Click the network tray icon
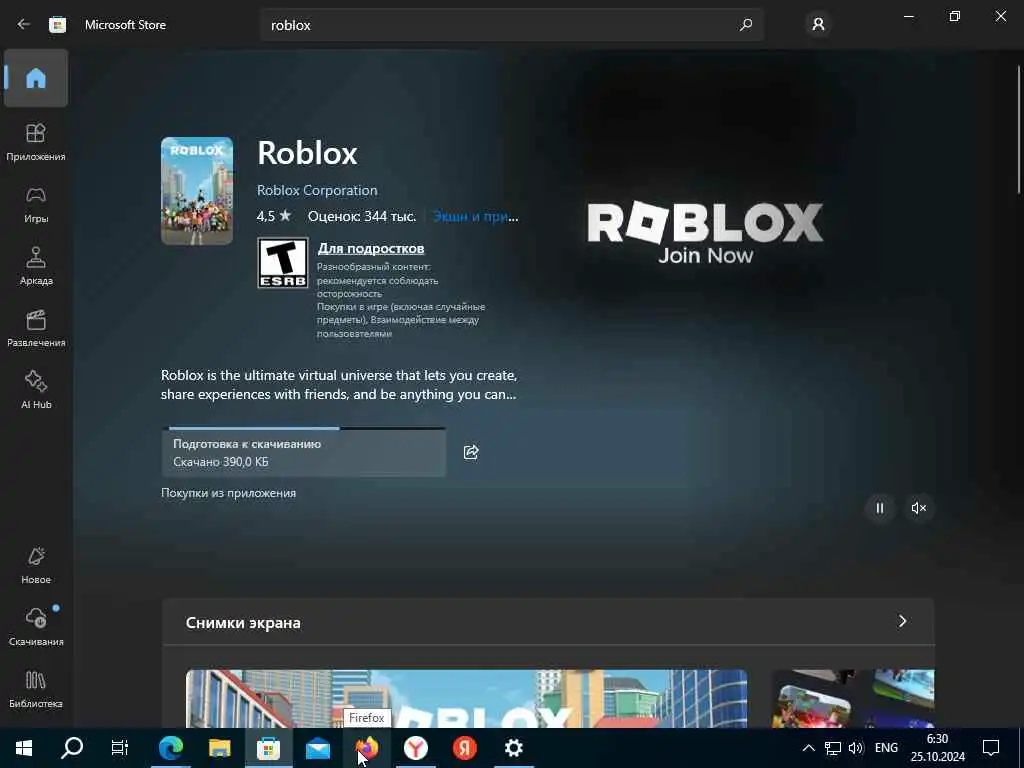The image size is (1024, 768). tap(833, 748)
